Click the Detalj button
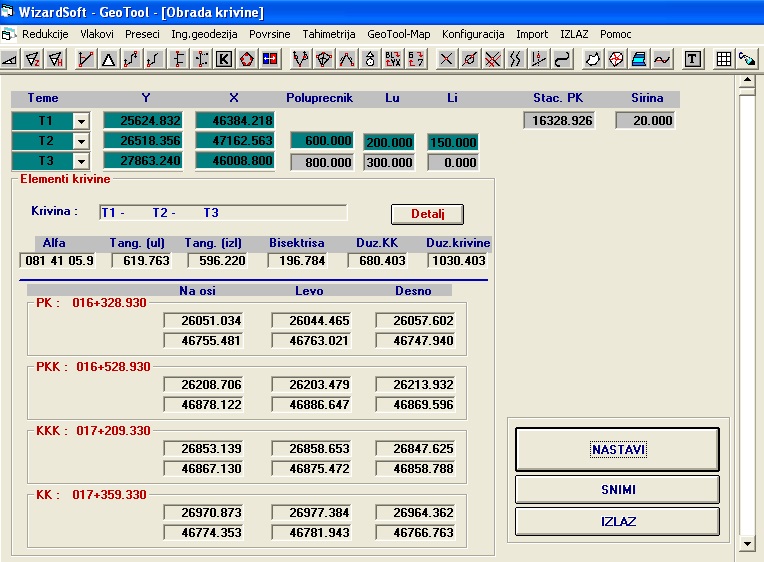Image resolution: width=764 pixels, height=562 pixels. pos(427,214)
